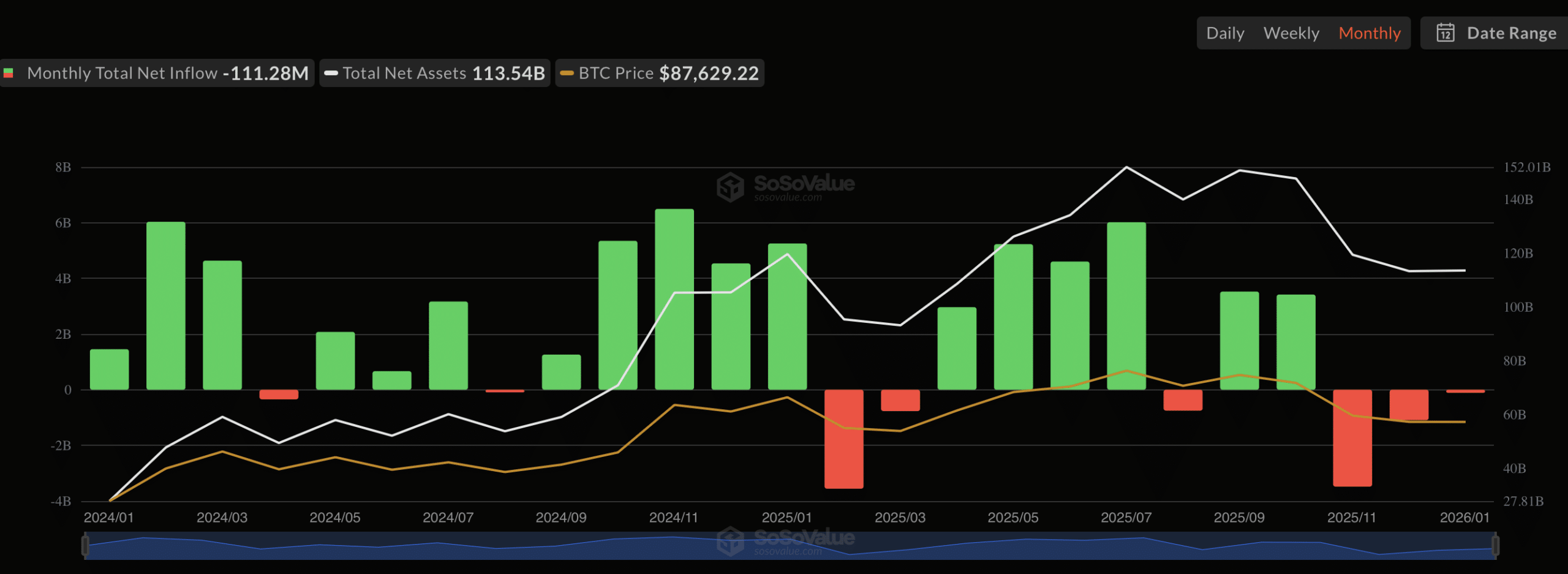The image size is (1568, 574).
Task: Toggle Monthly Total Net Inflow series visibility
Action: [123, 72]
